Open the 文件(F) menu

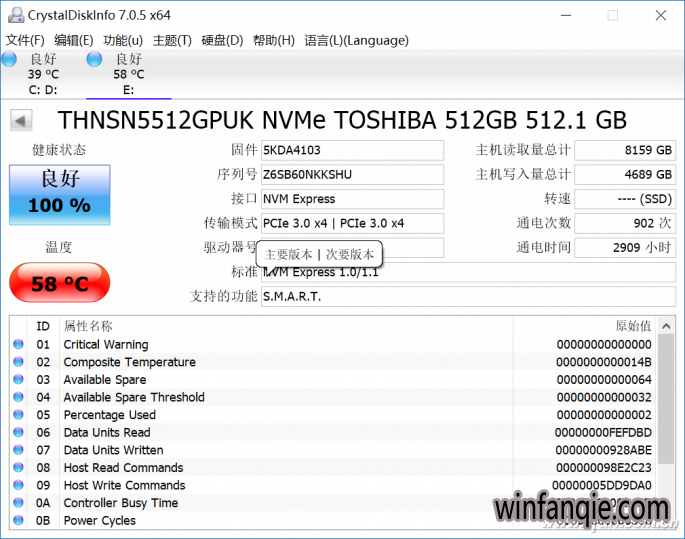tap(25, 41)
